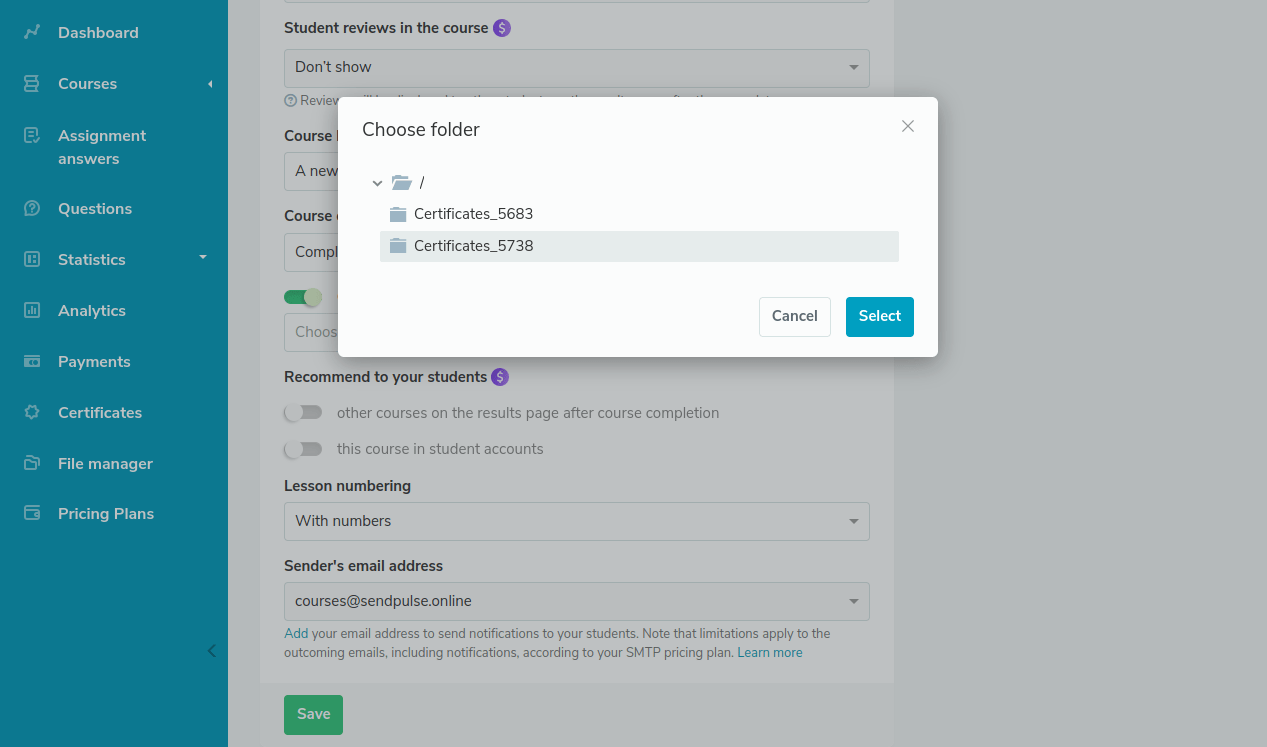Click the Analytics chart icon
The width and height of the screenshot is (1267, 747).
click(32, 310)
